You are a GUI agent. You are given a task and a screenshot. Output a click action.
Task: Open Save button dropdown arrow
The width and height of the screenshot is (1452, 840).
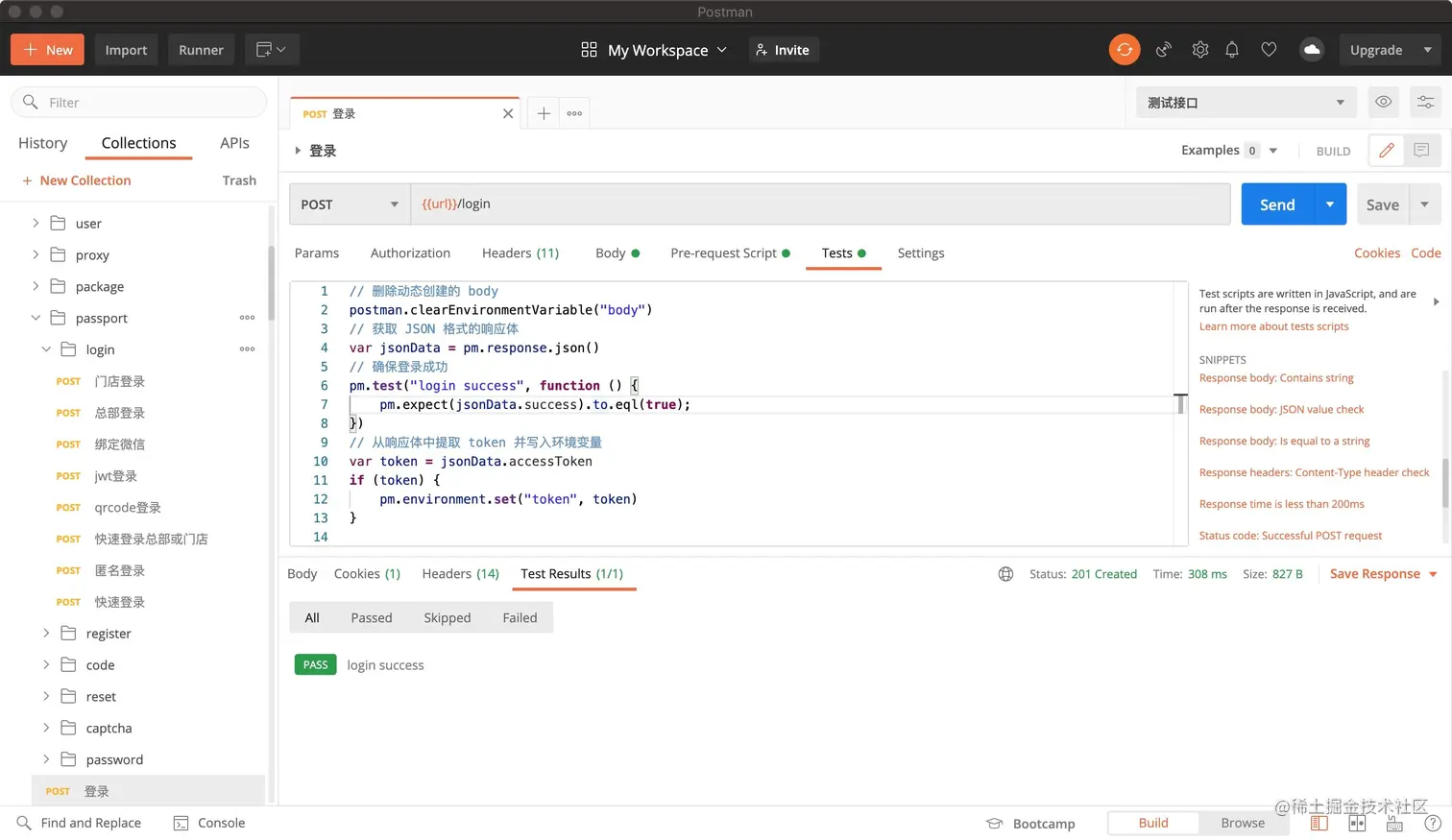point(1425,204)
